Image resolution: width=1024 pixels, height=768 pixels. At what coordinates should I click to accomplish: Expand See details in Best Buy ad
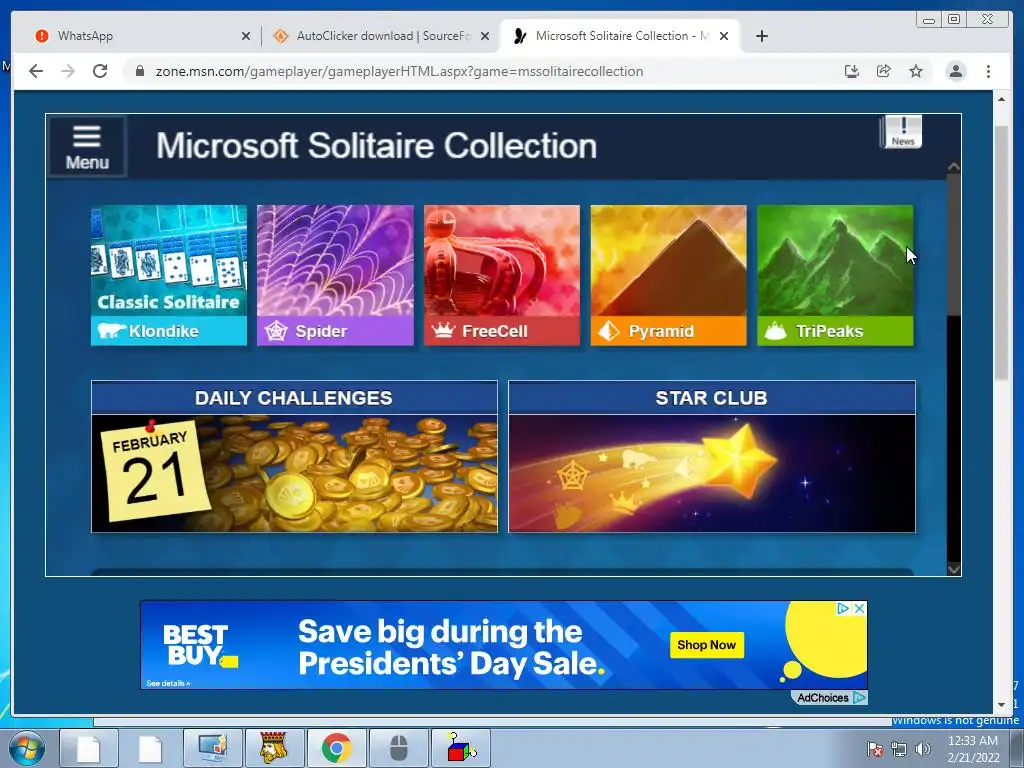tap(168, 683)
